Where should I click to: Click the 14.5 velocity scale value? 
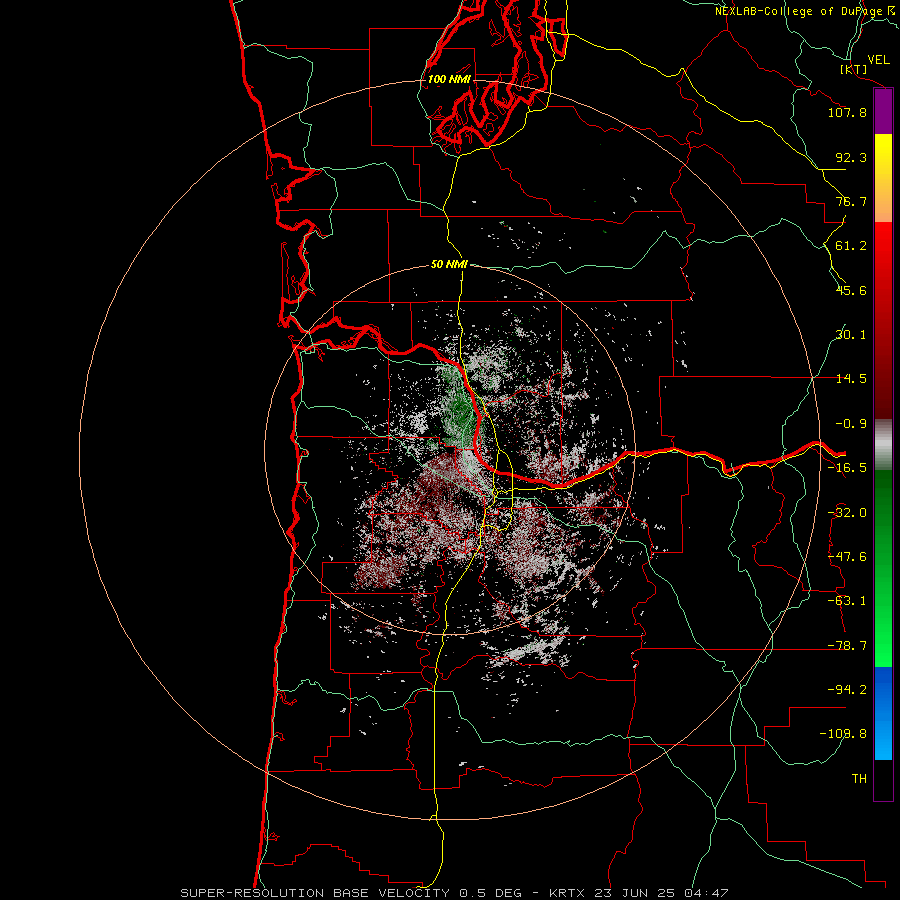[x=851, y=379]
